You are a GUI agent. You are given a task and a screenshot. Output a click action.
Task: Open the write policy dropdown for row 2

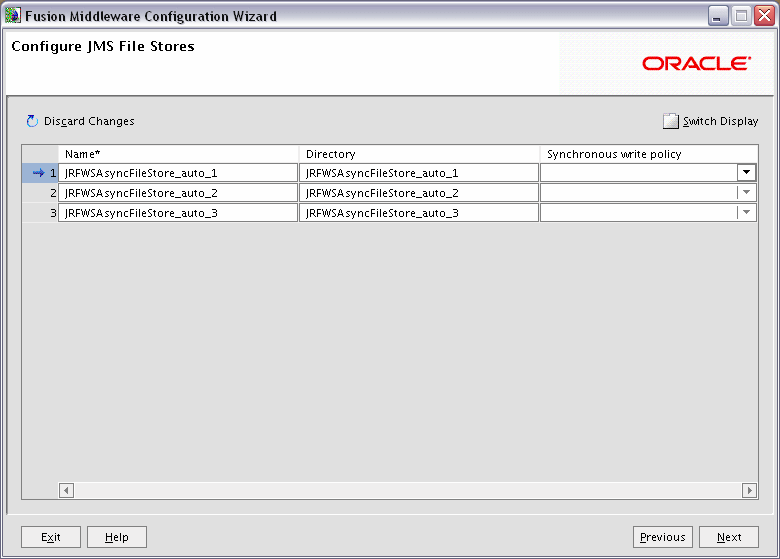(x=746, y=192)
